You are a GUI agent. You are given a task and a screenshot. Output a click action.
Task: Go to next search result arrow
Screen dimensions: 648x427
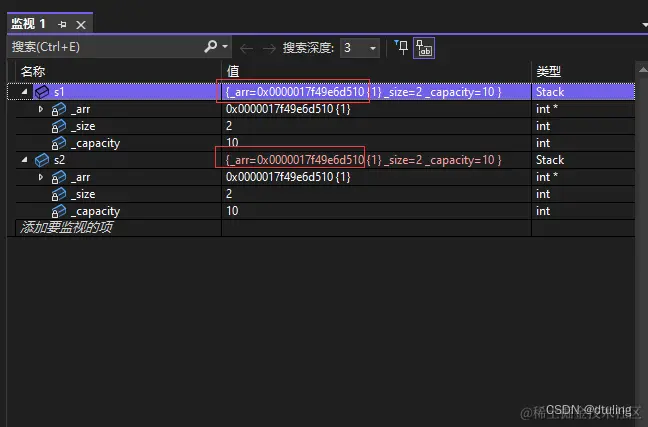[x=269, y=48]
